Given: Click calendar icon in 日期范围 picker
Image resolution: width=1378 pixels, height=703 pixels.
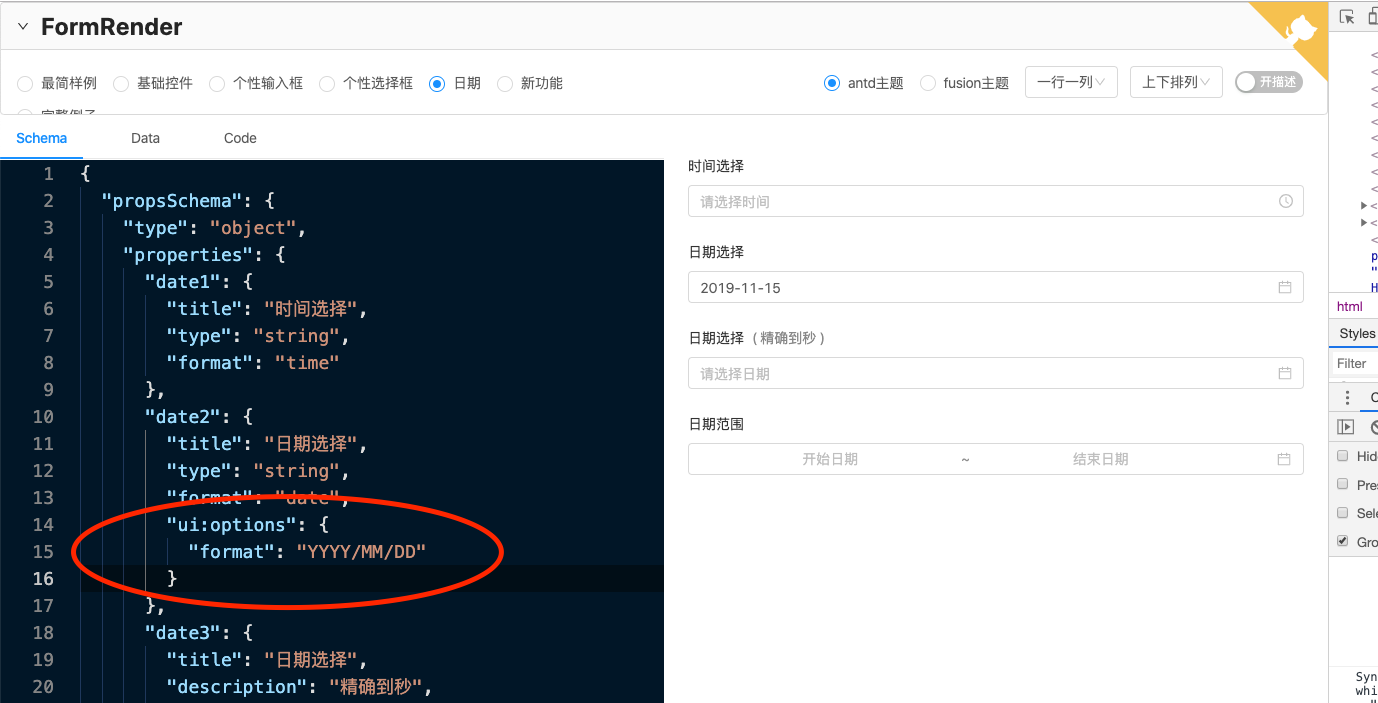Looking at the screenshot, I should 1285,459.
